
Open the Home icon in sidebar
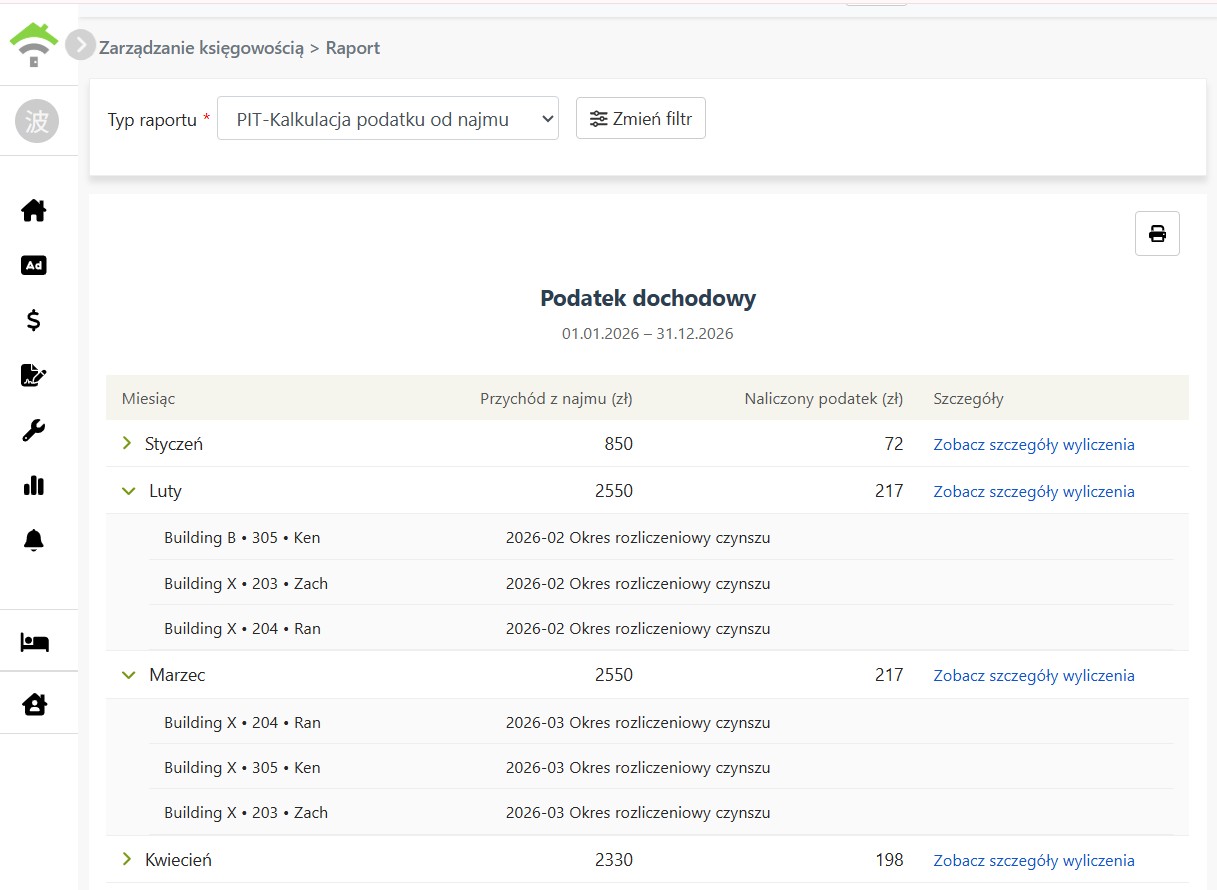tap(34, 211)
